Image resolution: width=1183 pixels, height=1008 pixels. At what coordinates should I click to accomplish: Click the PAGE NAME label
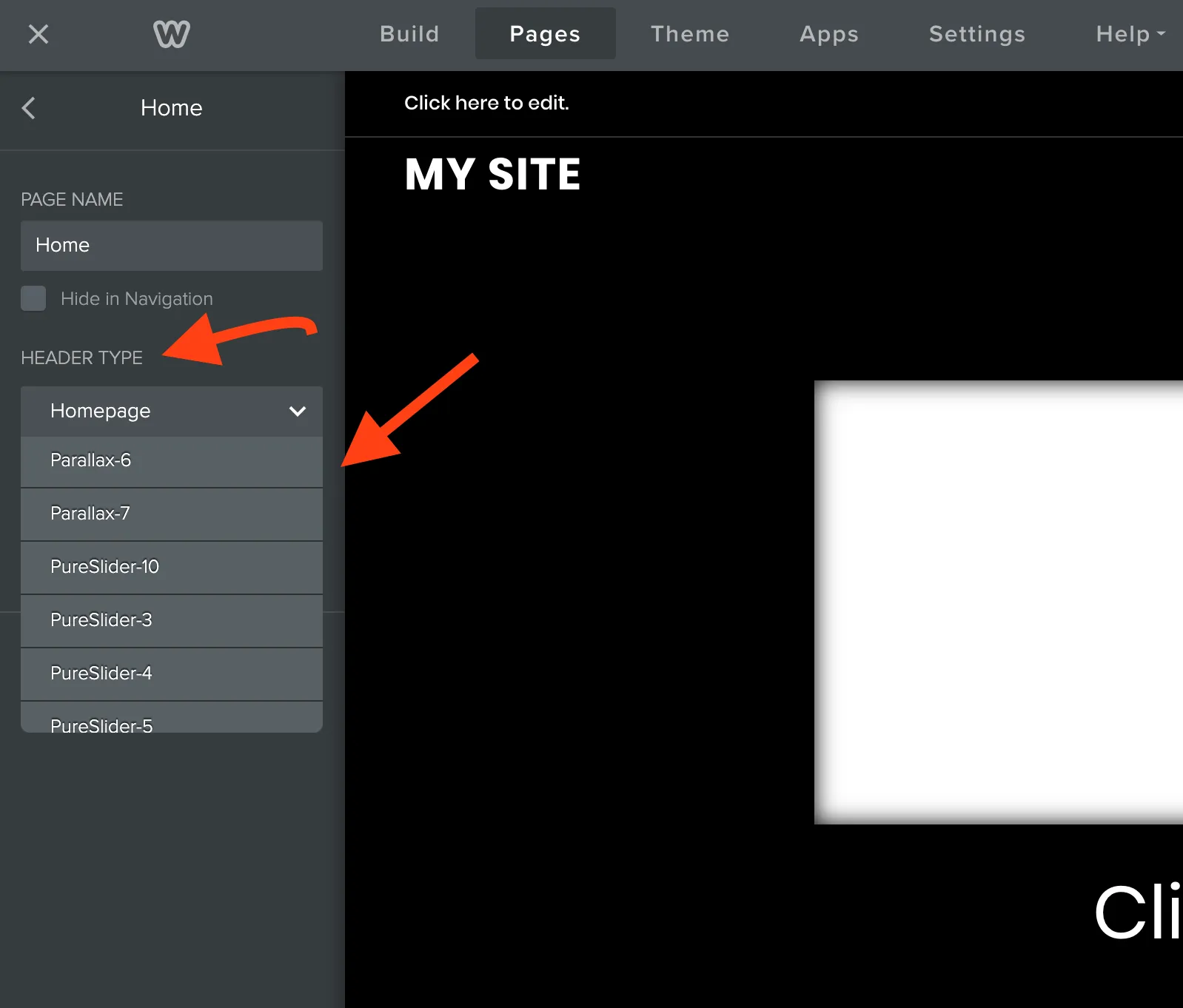click(72, 200)
